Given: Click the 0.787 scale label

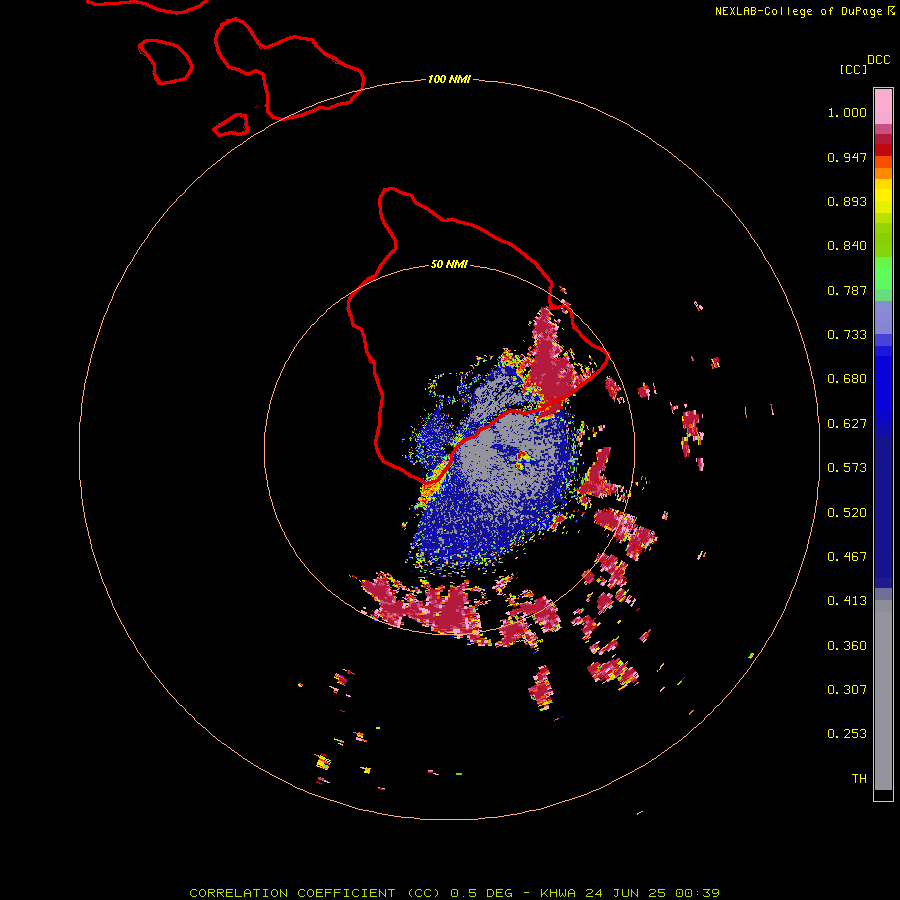Looking at the screenshot, I should [x=847, y=290].
